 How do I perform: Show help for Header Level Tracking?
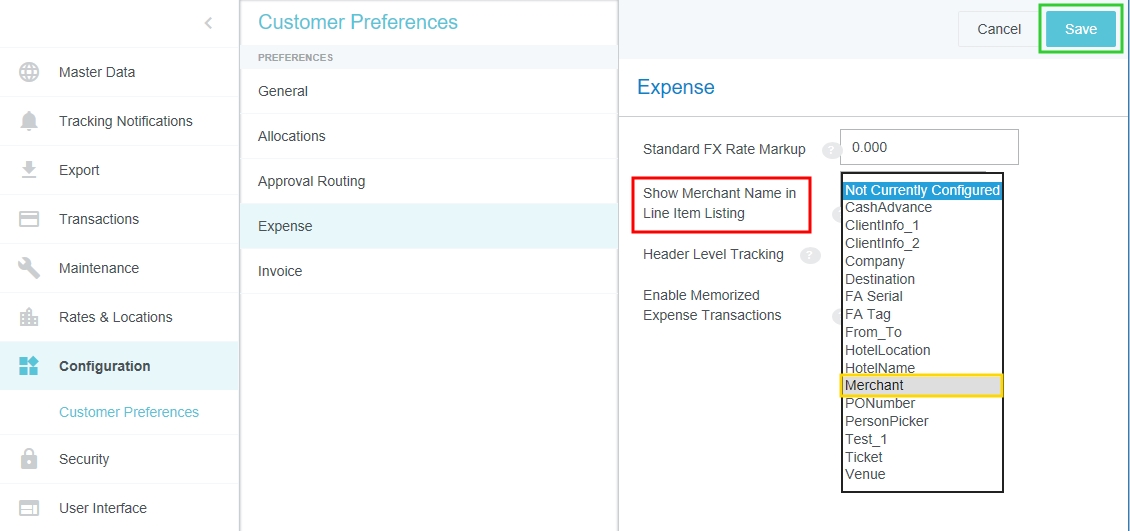pos(809,255)
